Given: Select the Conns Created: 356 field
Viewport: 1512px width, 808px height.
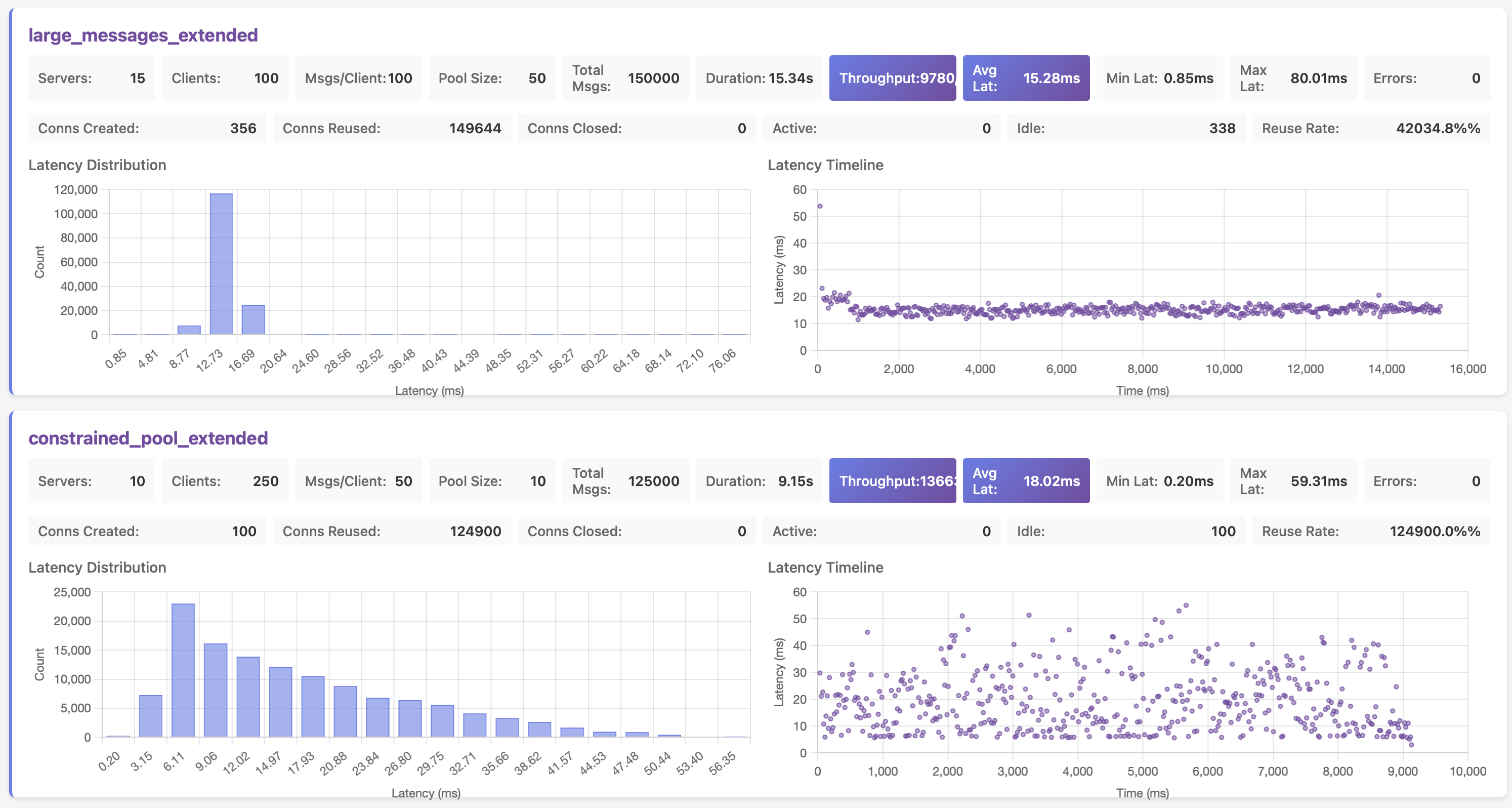Looking at the screenshot, I should pos(147,128).
